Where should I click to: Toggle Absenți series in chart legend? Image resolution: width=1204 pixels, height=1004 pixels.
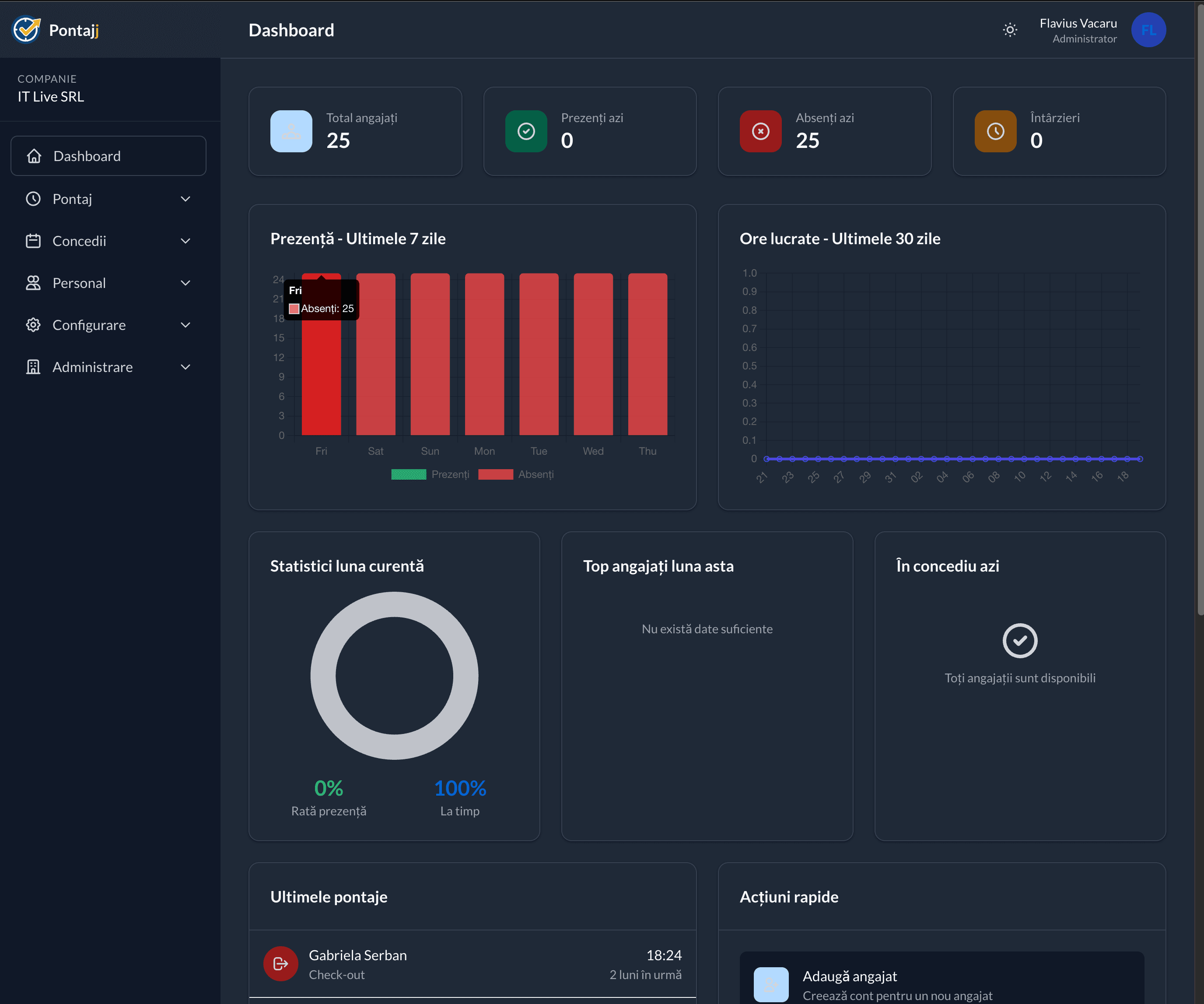(x=516, y=474)
